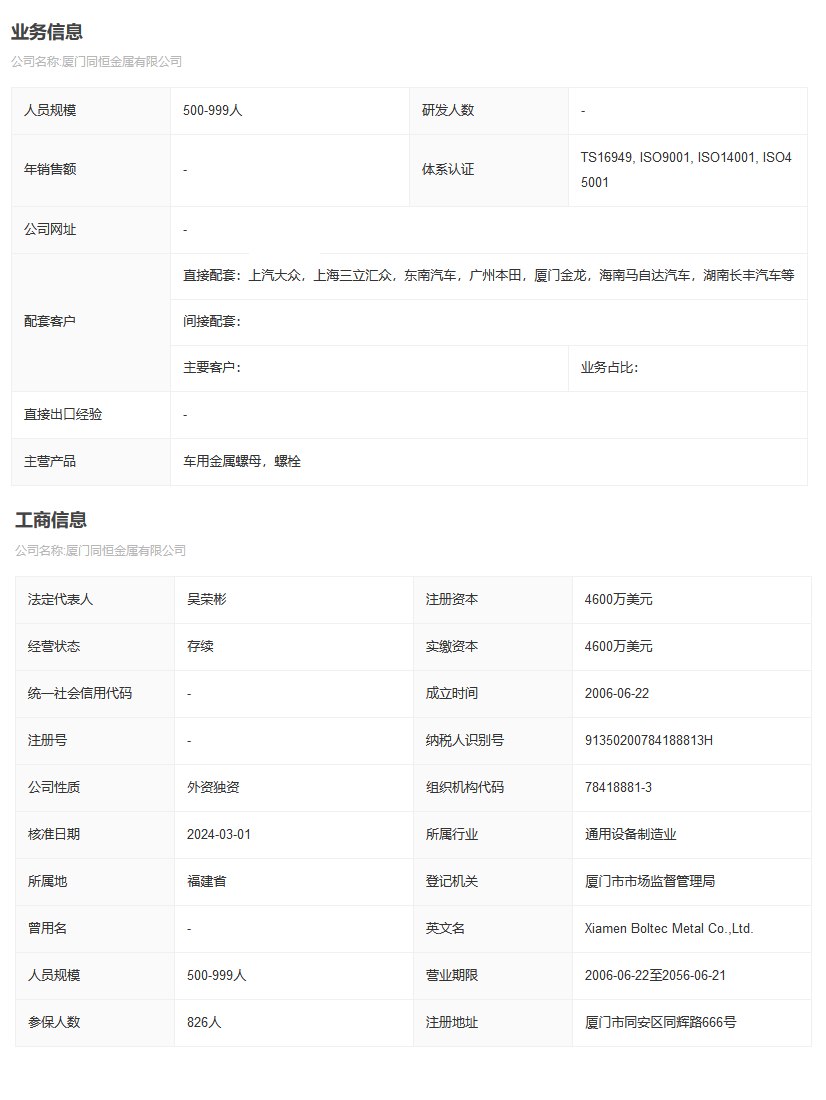Select the approval date 2024-03-01
This screenshot has height=1100, width=826.
219,835
